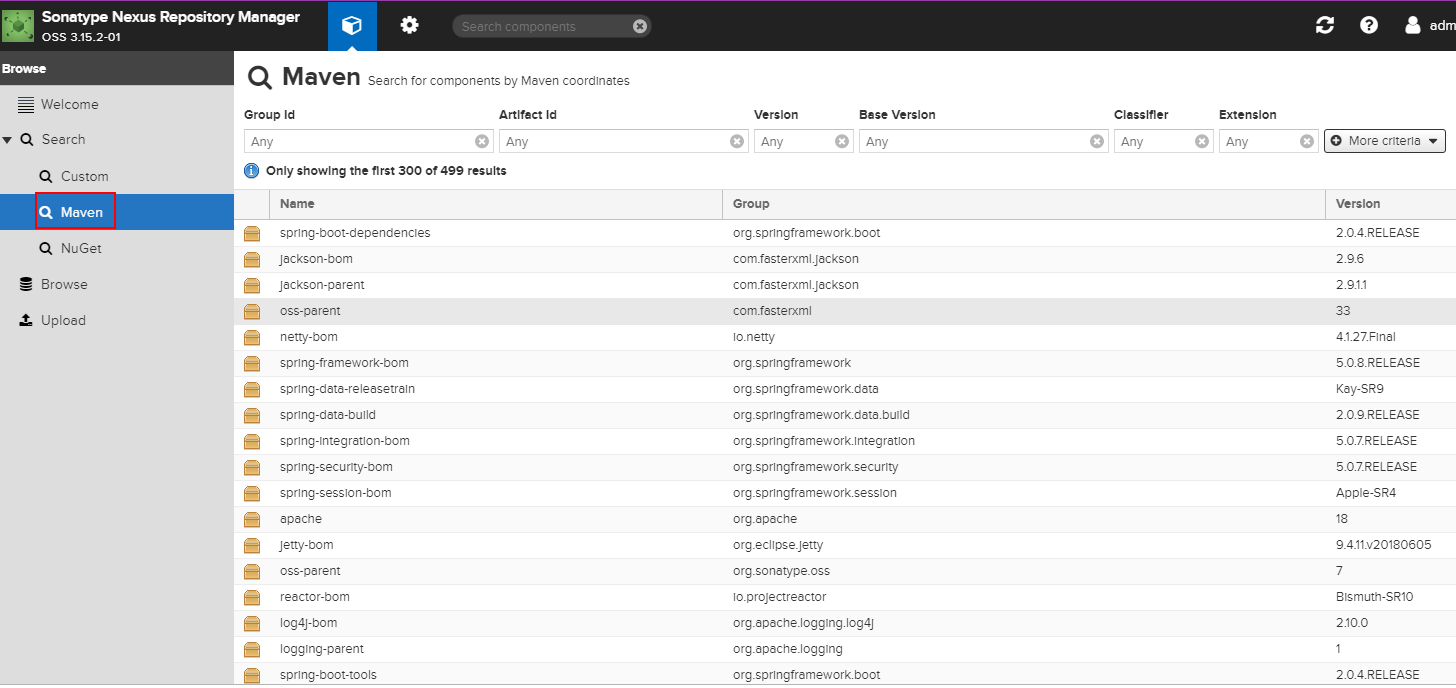Open the help question mark icon
The width and height of the screenshot is (1456, 688).
click(x=1369, y=26)
